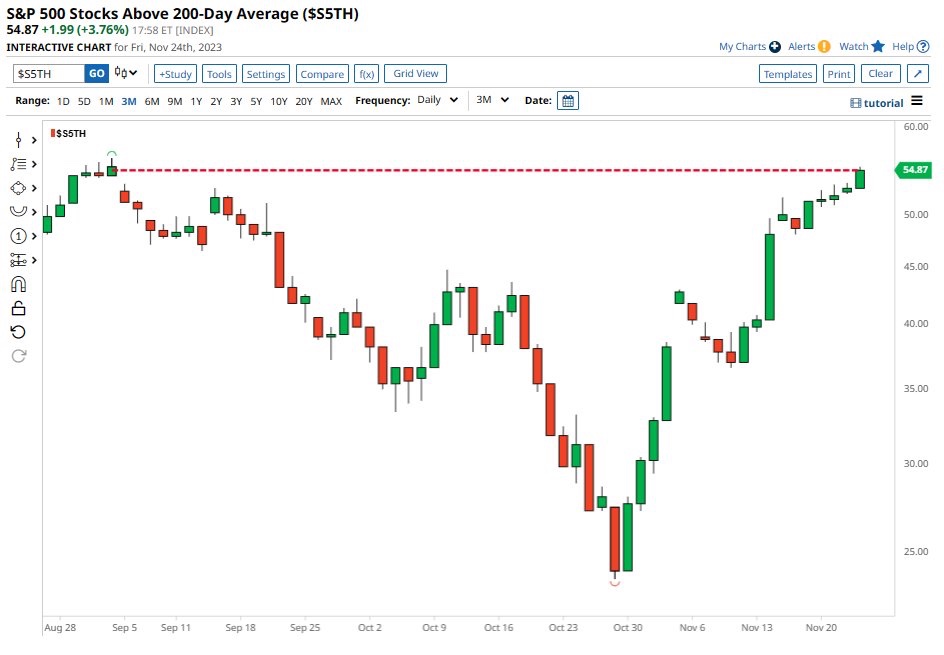Click the $S5TH red legend swatch
Viewport: 944px width, 655px height.
click(53, 132)
